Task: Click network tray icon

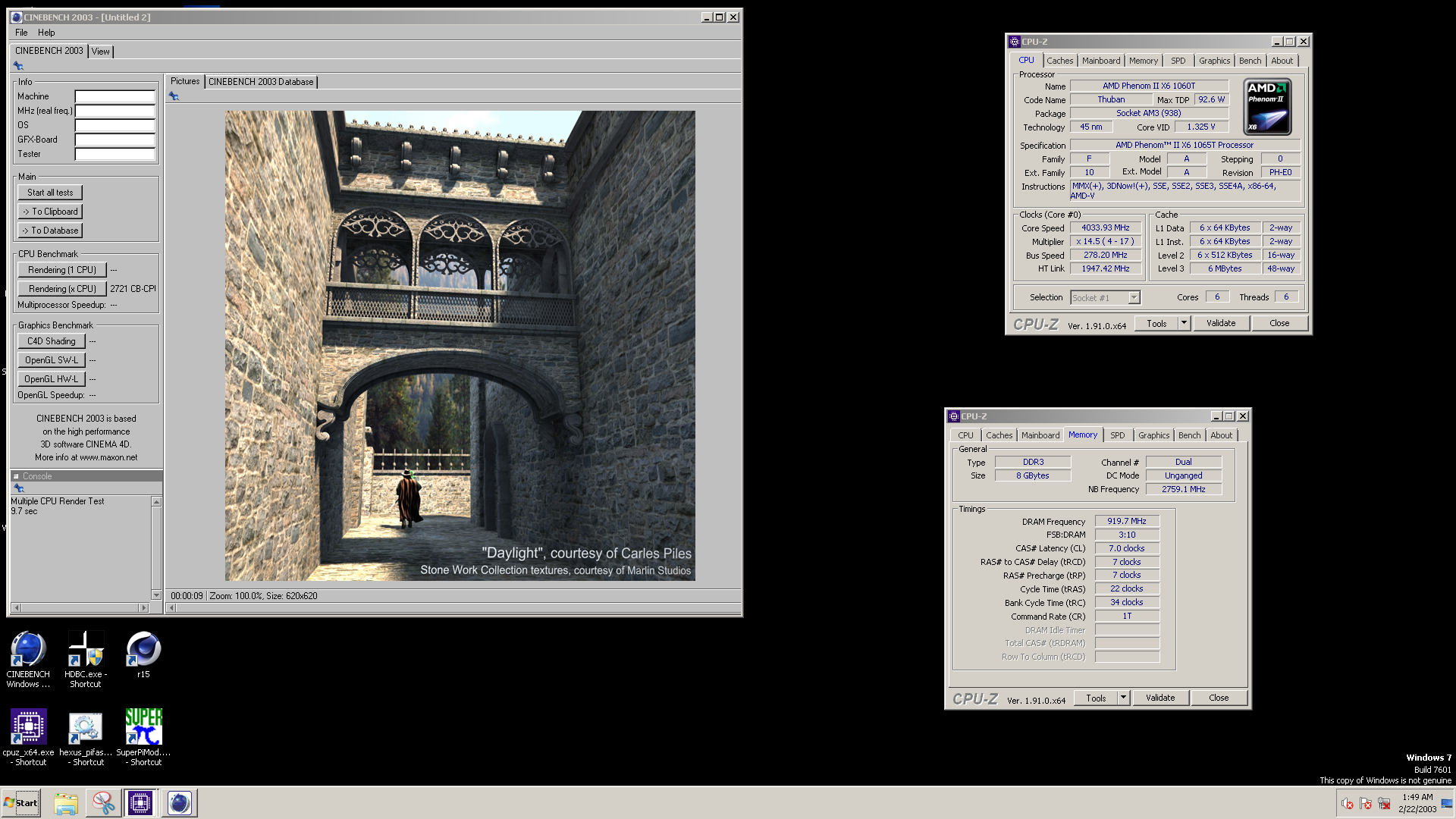Action: [1383, 804]
